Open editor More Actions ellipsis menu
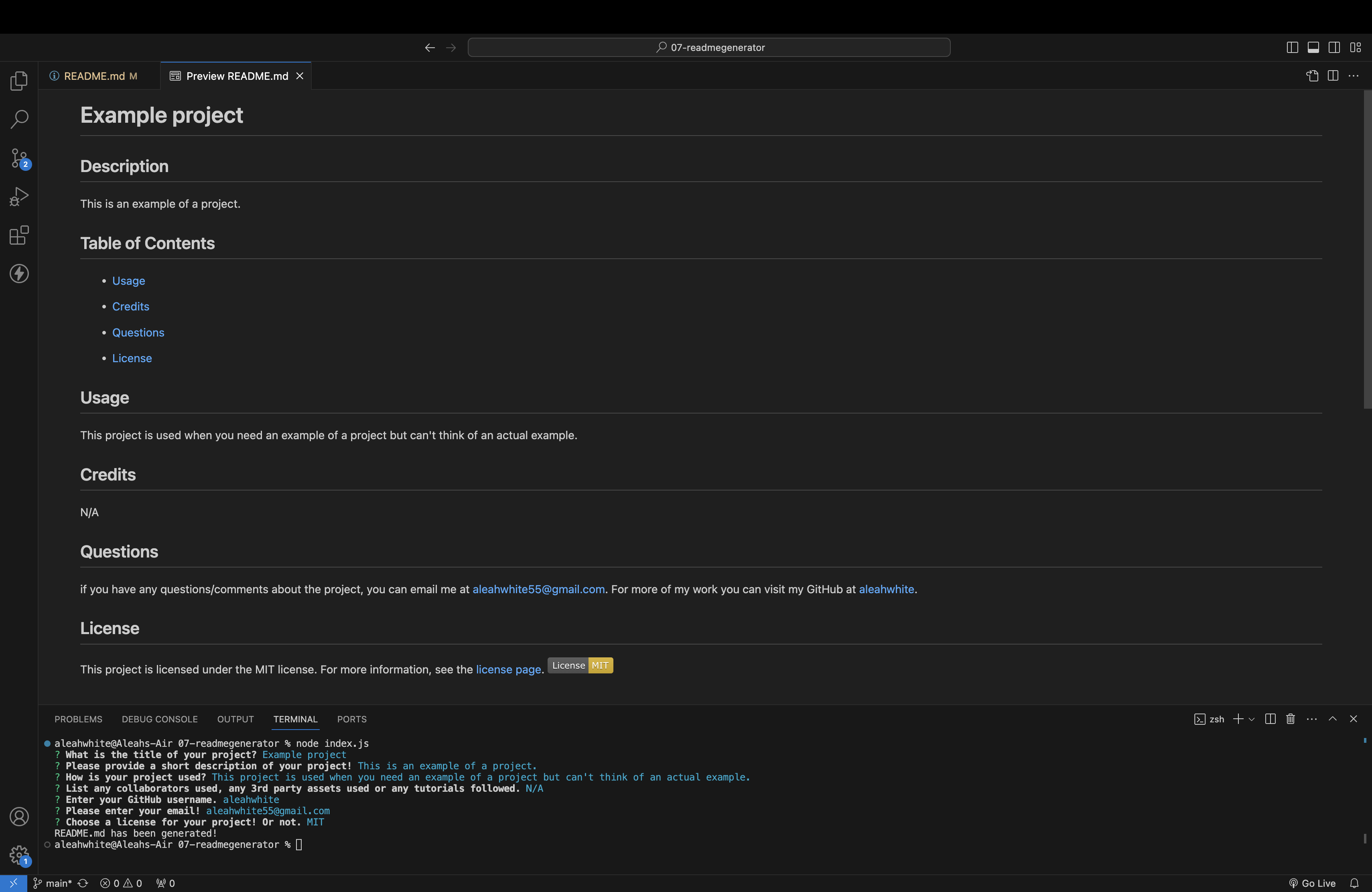Viewport: 1372px width, 892px height. 1354,76
